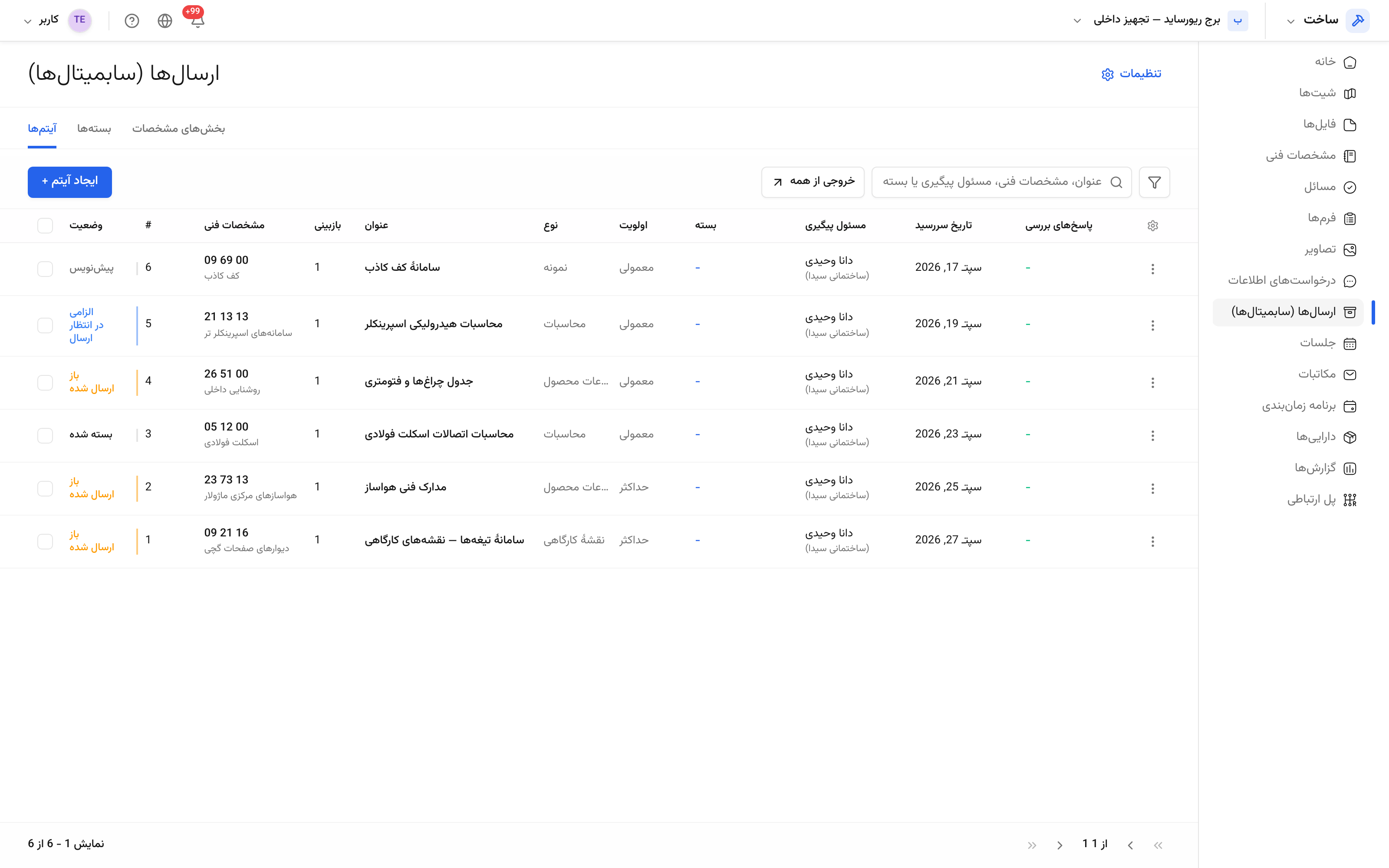This screenshot has width=1389, height=868.
Task: Open the جلسات calendar icon in sidebar
Action: 1350,343
